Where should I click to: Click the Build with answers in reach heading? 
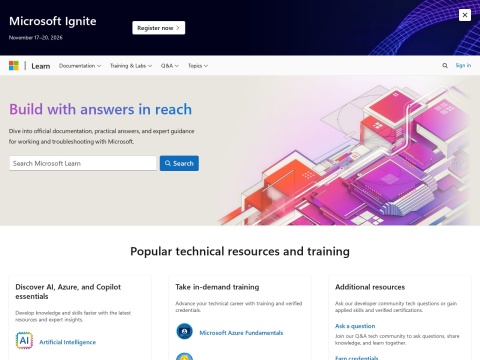pos(101,109)
